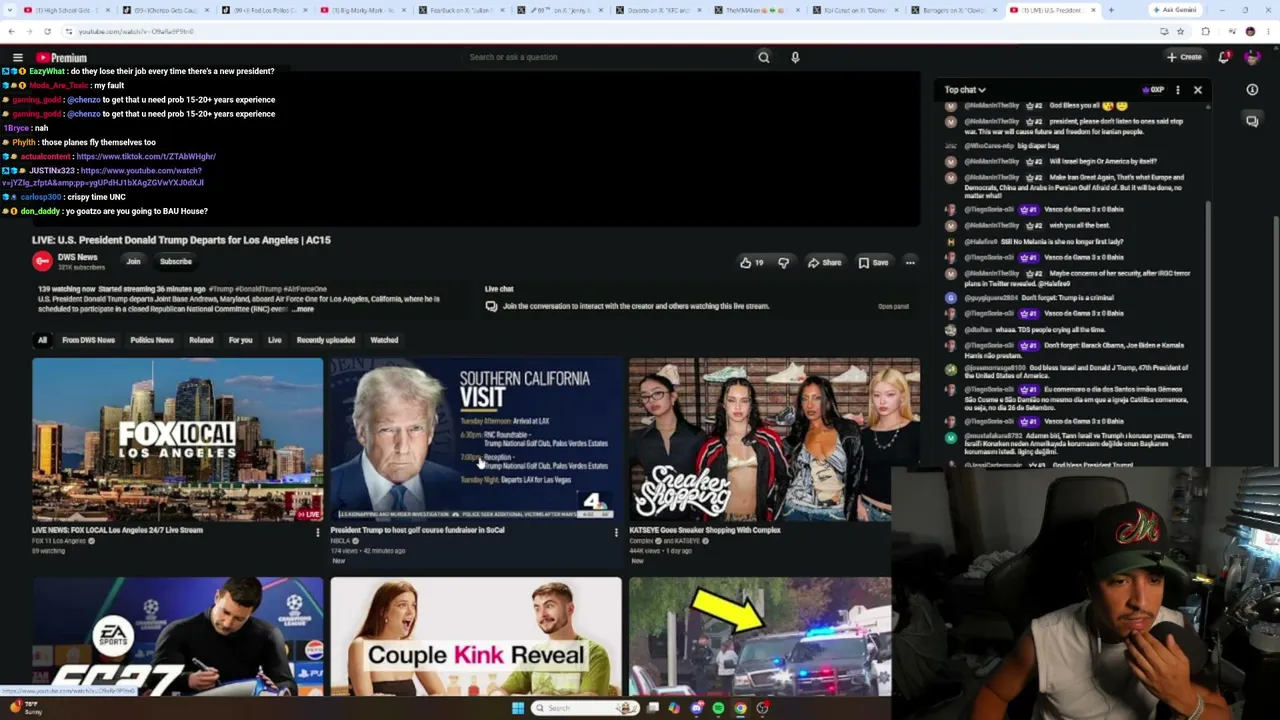Join the DWS News channel

[x=133, y=262]
